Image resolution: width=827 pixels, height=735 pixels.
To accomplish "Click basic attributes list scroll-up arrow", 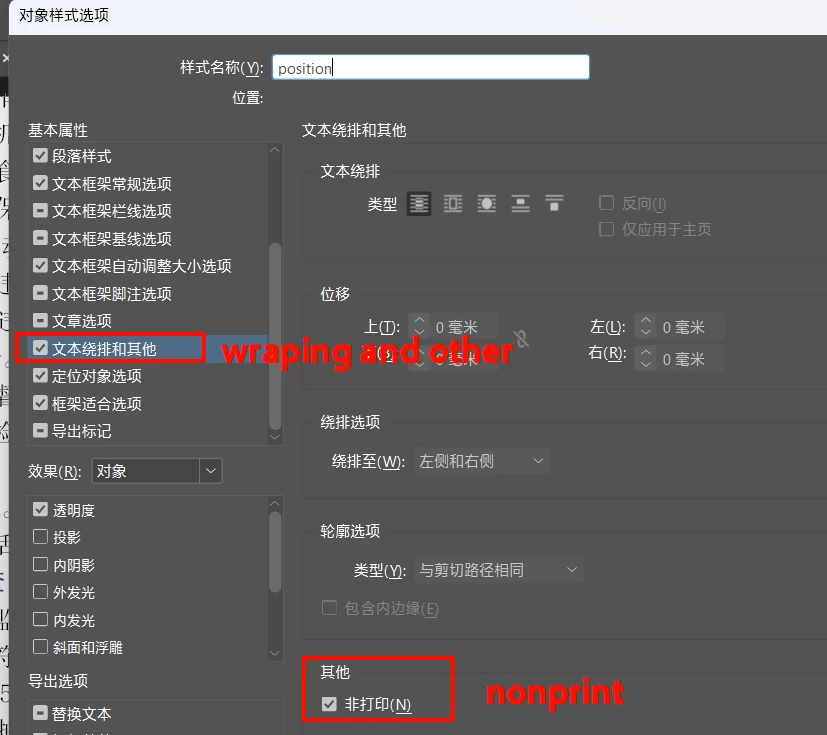I will (x=275, y=150).
